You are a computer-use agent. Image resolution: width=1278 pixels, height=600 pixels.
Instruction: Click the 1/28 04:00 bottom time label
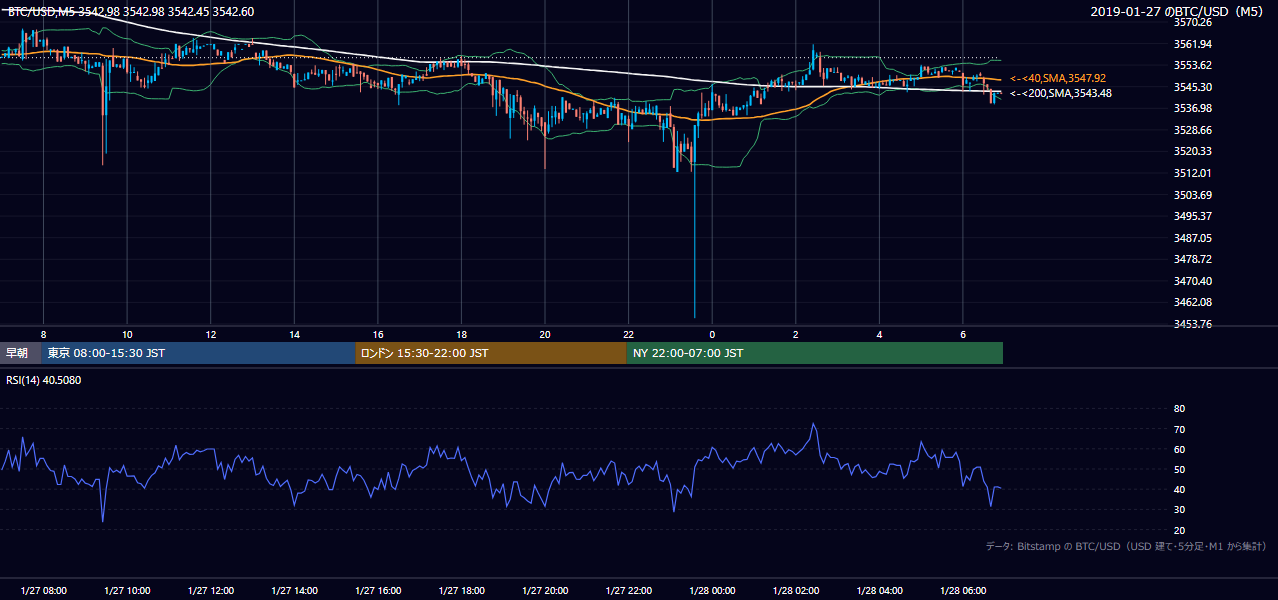point(880,590)
